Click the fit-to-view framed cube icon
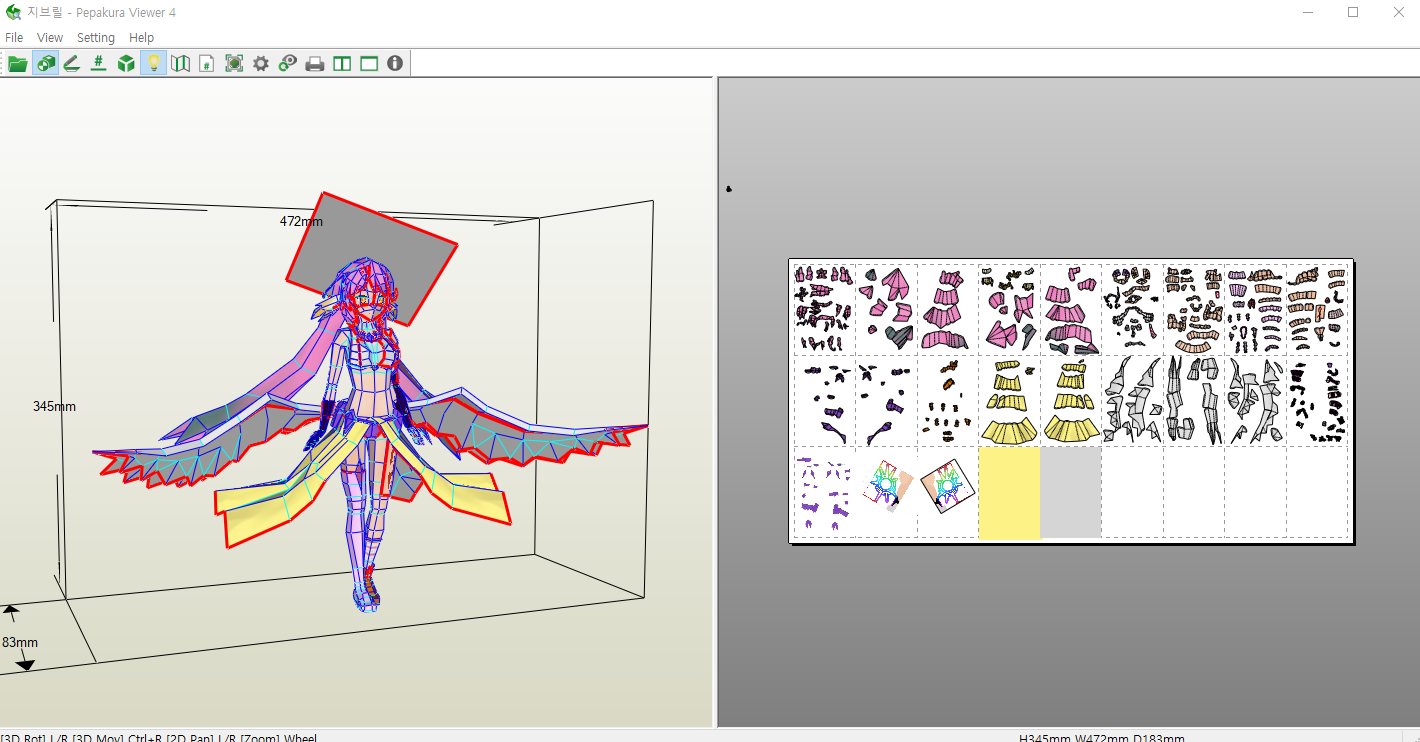The image size is (1420, 742). click(x=234, y=64)
